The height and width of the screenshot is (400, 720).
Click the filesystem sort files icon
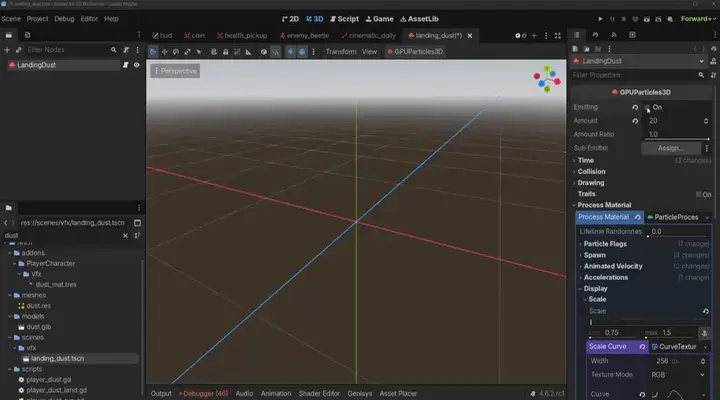[x=137, y=235]
